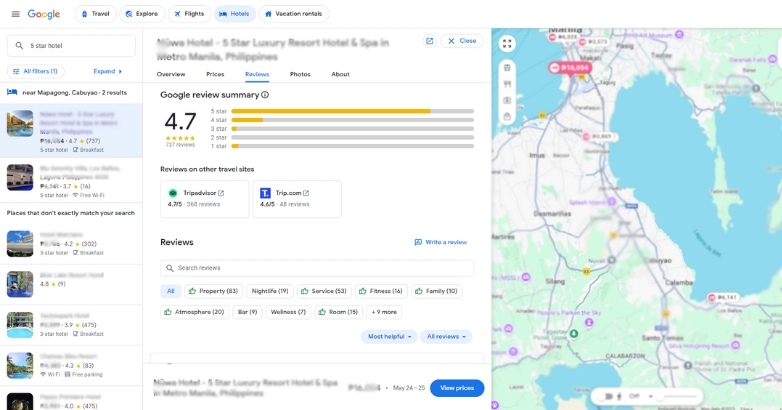Click the magnifier icon in Search reviews
Image resolution: width=782 pixels, height=410 pixels.
click(x=170, y=268)
